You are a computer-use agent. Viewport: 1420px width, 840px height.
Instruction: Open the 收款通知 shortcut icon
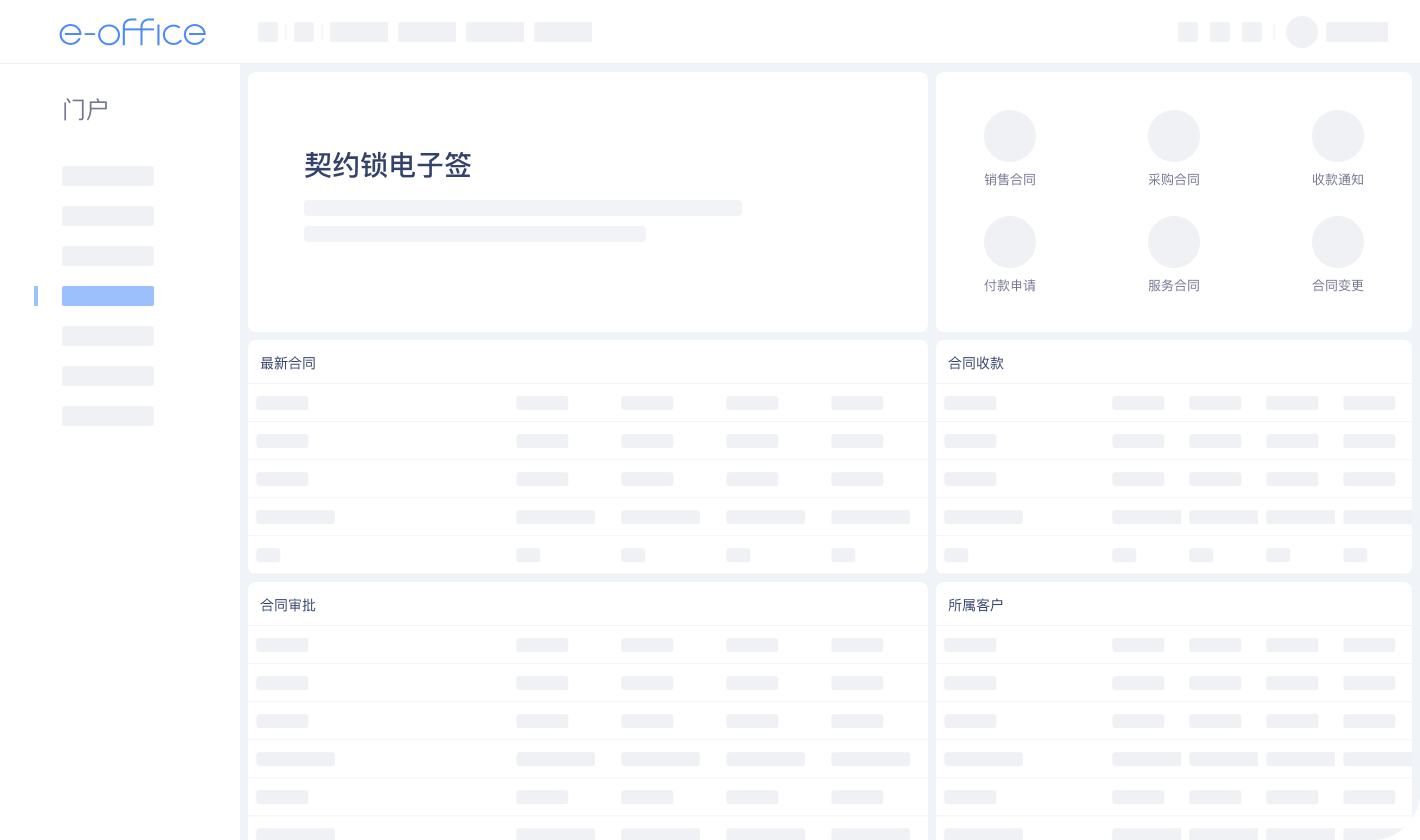[1338, 136]
